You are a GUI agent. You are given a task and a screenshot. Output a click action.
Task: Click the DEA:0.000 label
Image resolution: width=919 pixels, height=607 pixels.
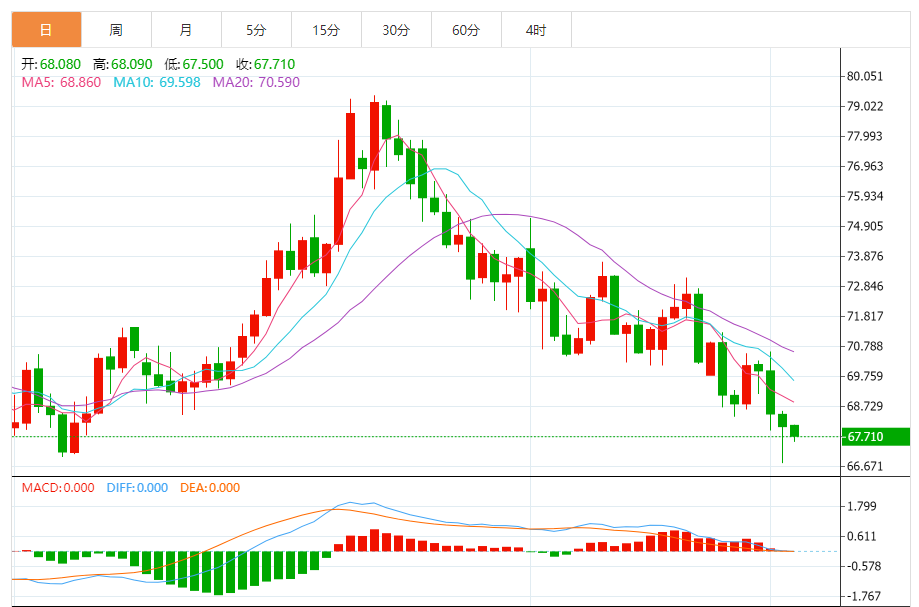pos(210,487)
